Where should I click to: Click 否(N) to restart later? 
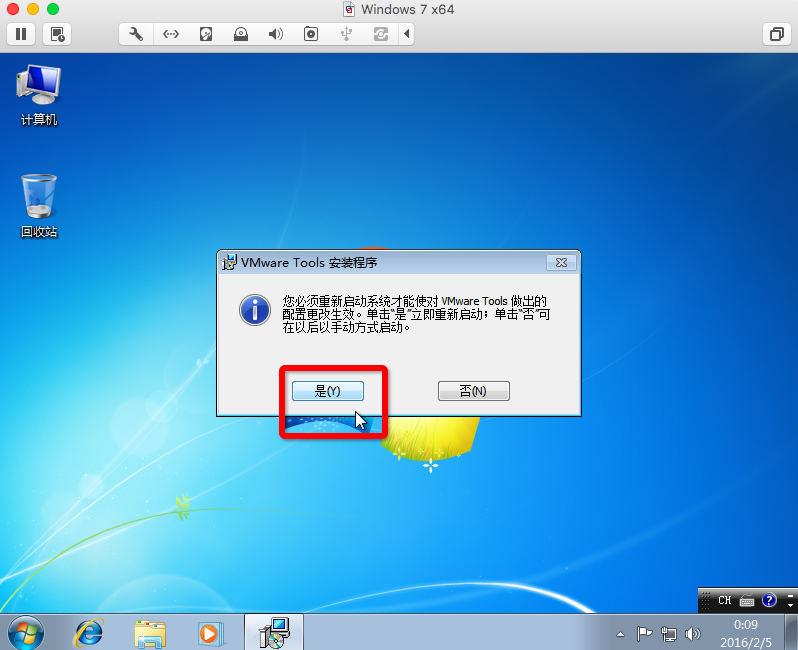point(473,391)
